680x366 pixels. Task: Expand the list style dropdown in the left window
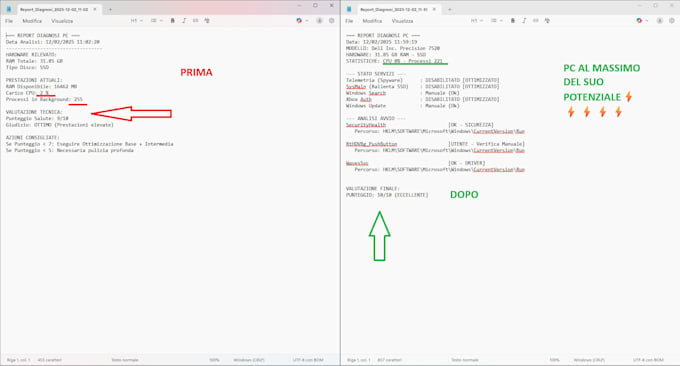(156, 21)
